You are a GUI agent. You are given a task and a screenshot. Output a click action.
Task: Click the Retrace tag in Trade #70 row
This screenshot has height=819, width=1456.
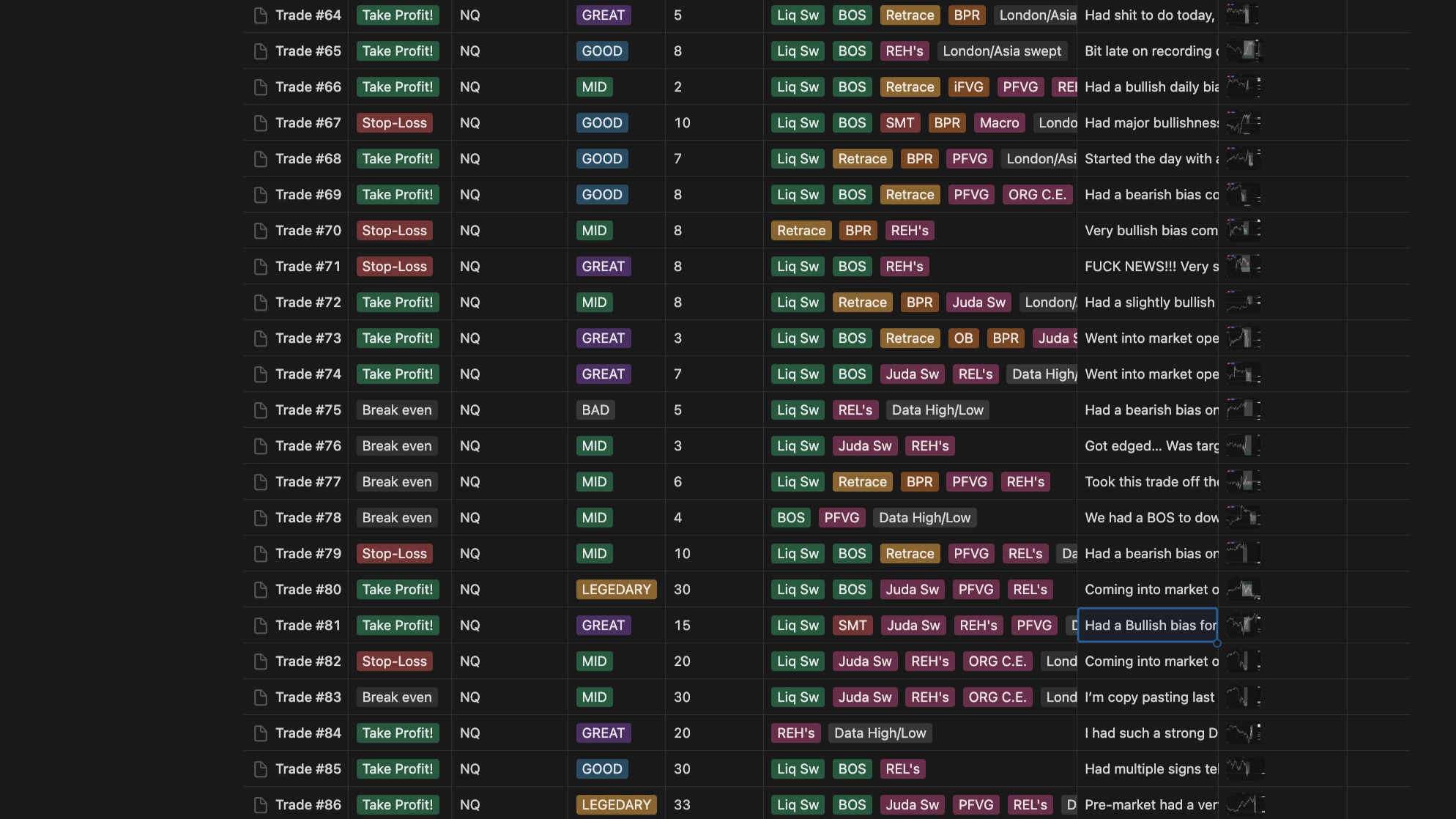pyautogui.click(x=801, y=231)
